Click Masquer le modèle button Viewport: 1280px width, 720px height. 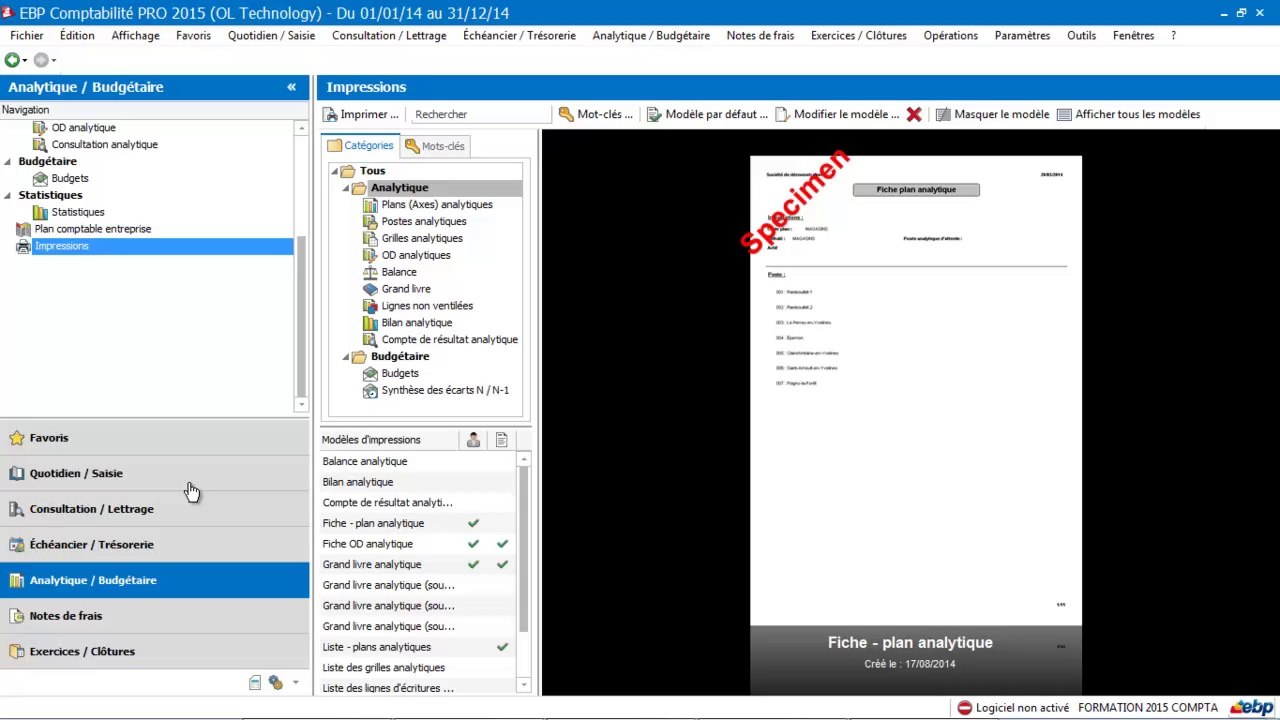(992, 114)
